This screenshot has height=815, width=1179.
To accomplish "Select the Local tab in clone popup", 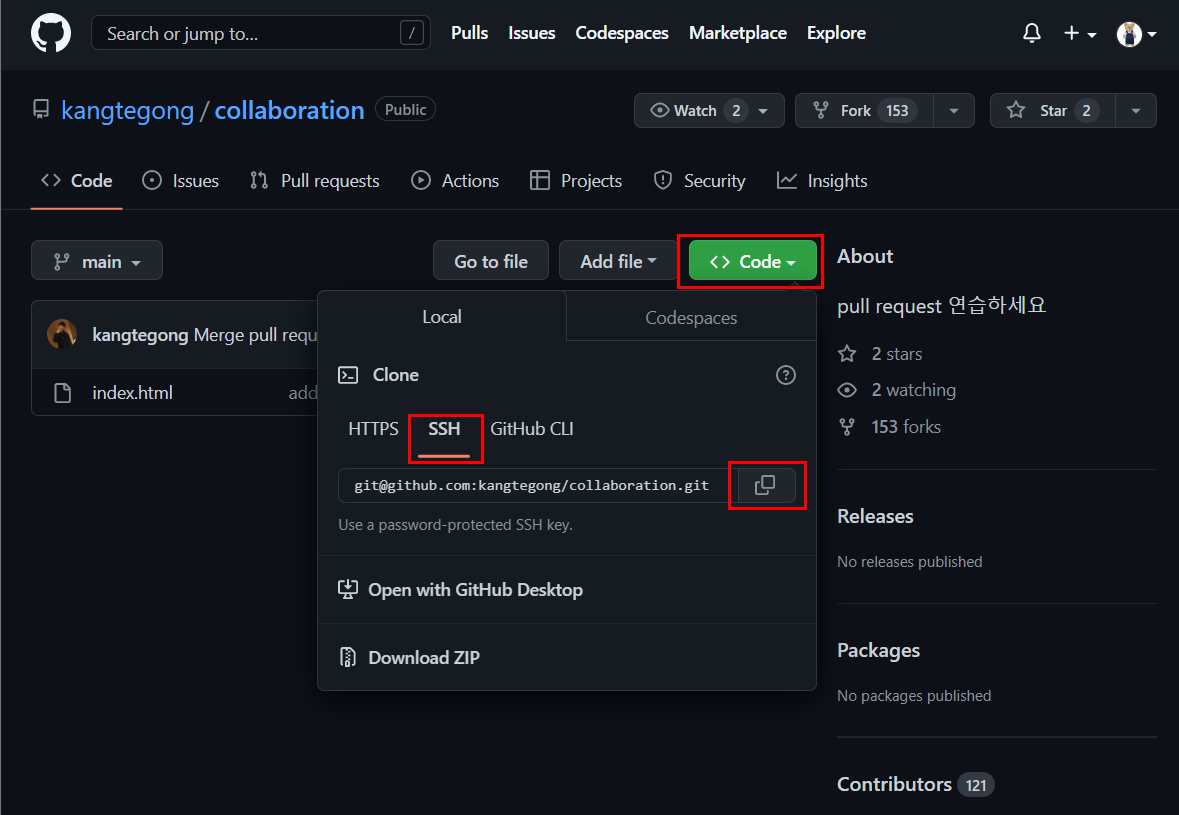I will (x=442, y=317).
